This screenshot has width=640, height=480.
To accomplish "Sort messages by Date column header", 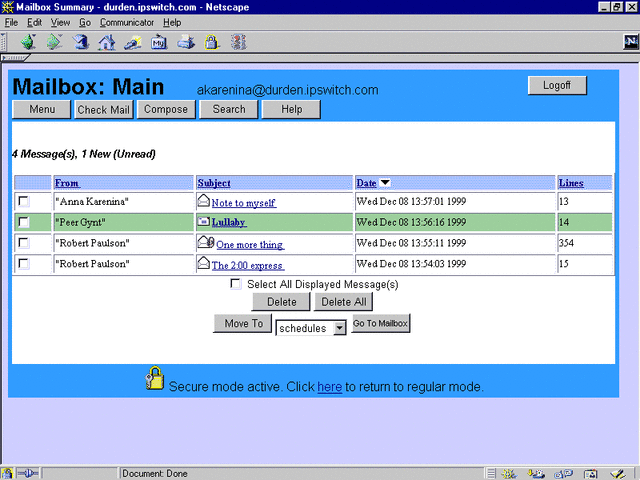I will tap(366, 183).
